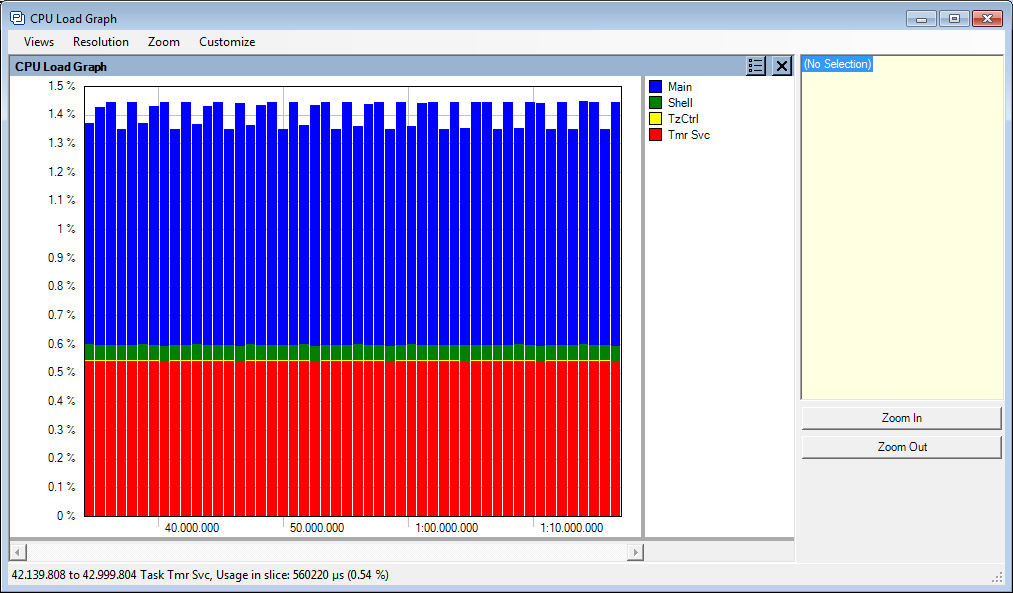Open the Resolution menu
This screenshot has height=593, width=1013.
[101, 42]
